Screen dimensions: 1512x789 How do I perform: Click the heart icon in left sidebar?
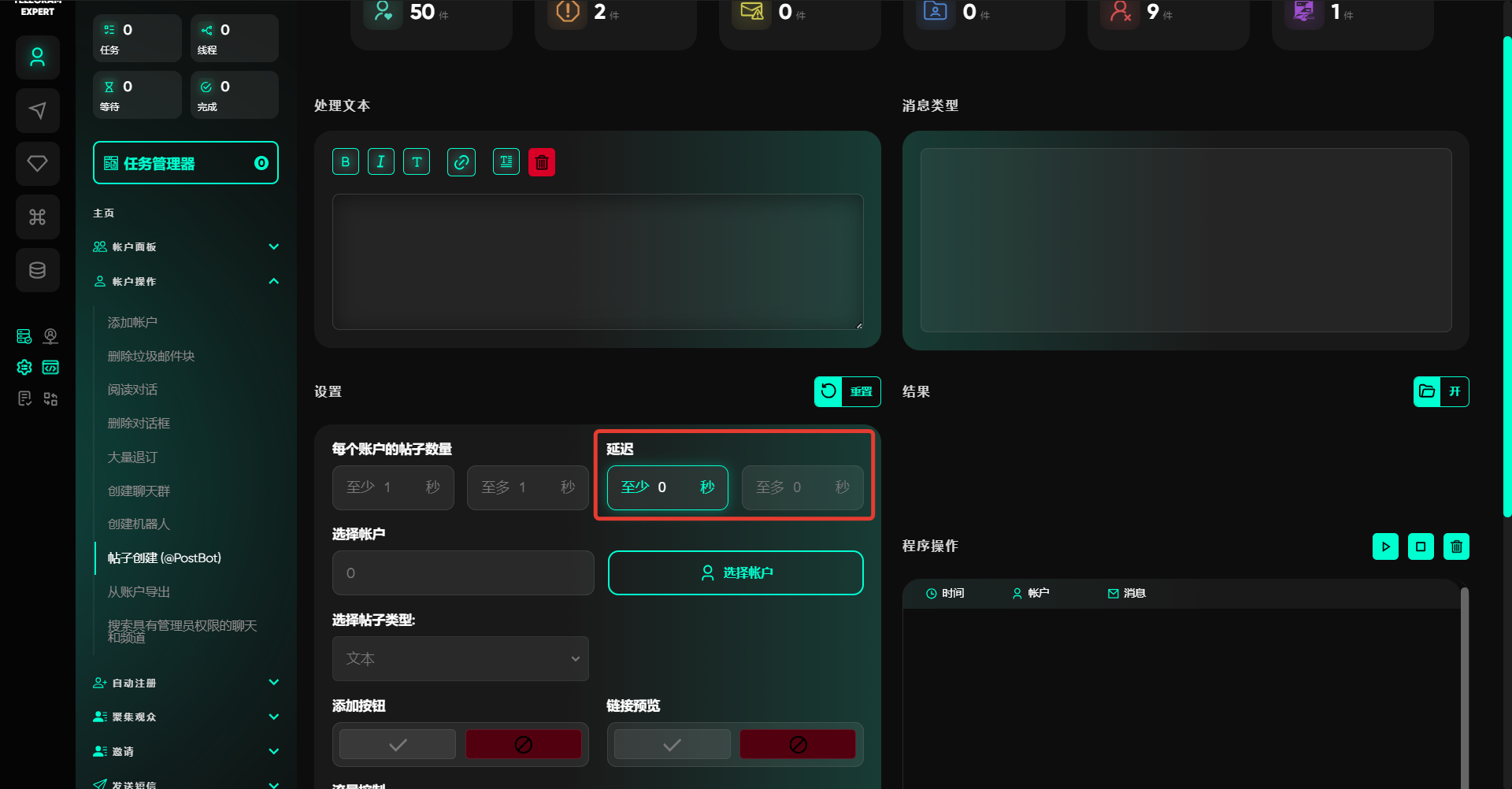click(x=37, y=164)
